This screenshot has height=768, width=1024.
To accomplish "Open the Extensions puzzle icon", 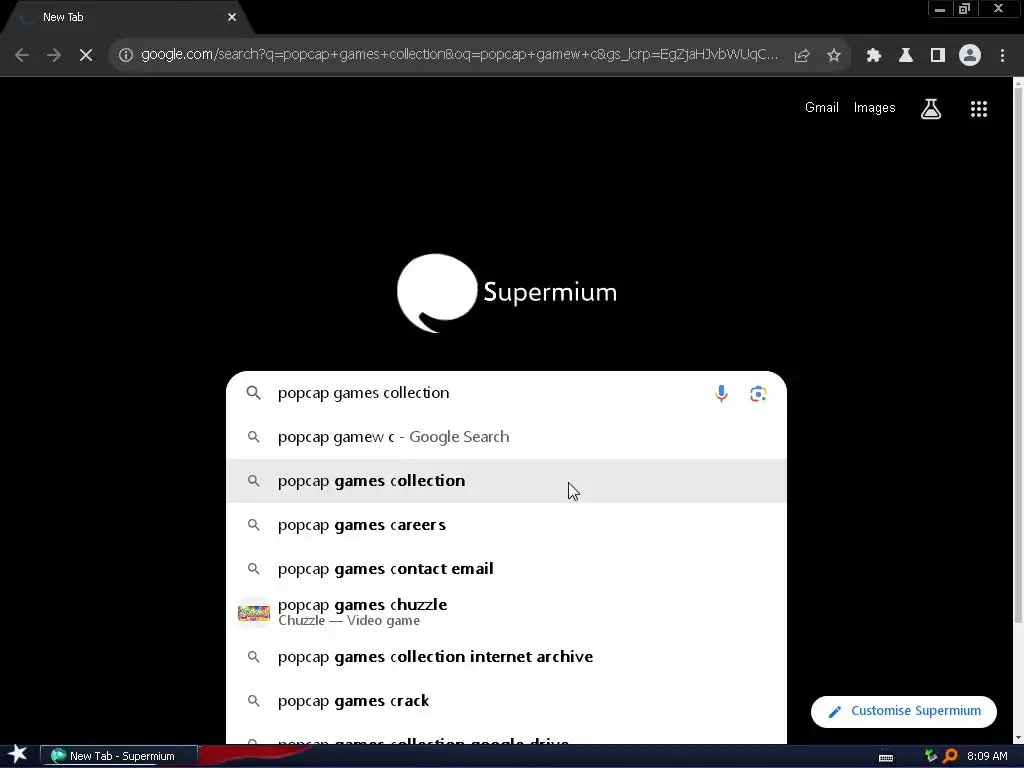I will pos(874,56).
